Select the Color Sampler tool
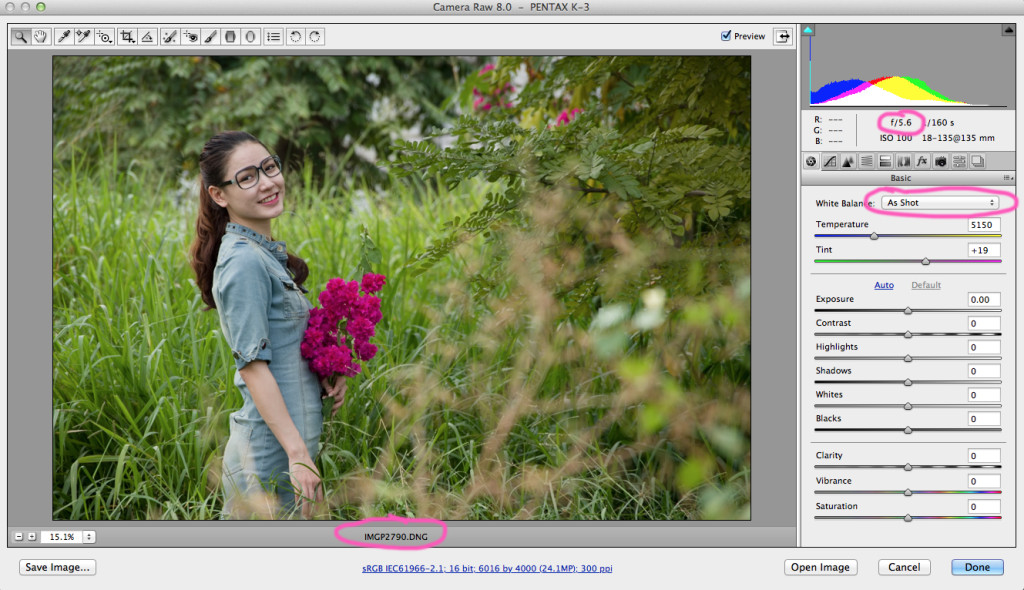 (x=83, y=37)
